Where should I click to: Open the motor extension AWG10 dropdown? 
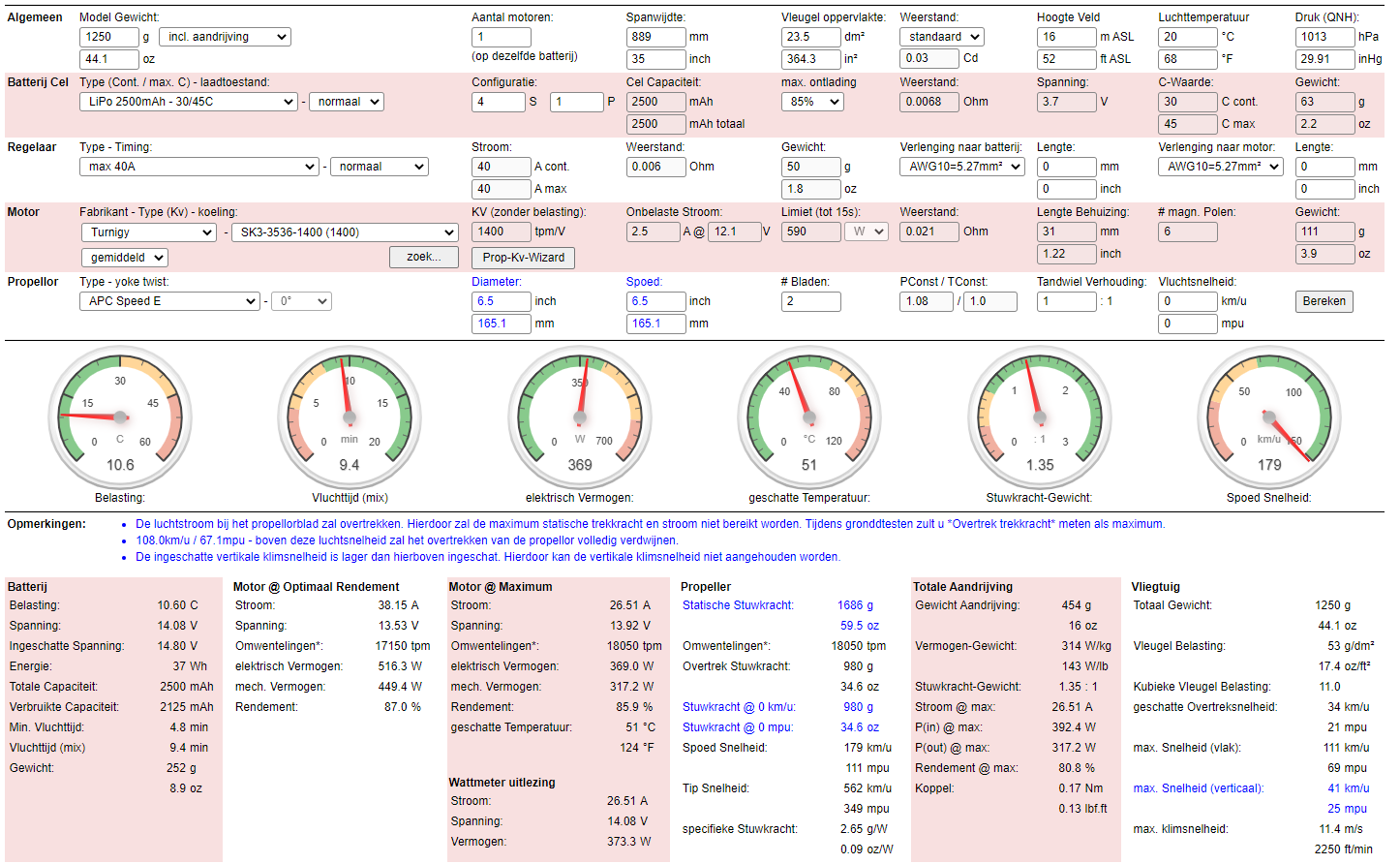(1220, 167)
